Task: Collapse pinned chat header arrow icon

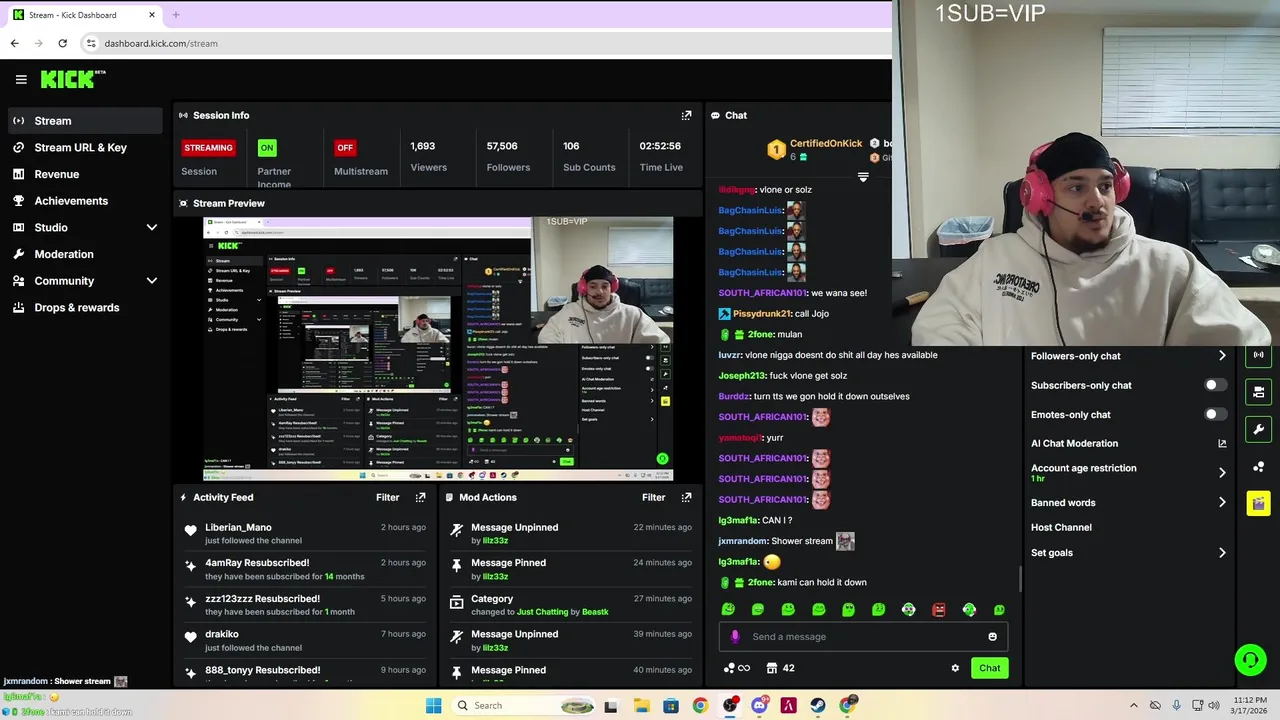Action: pyautogui.click(x=863, y=177)
